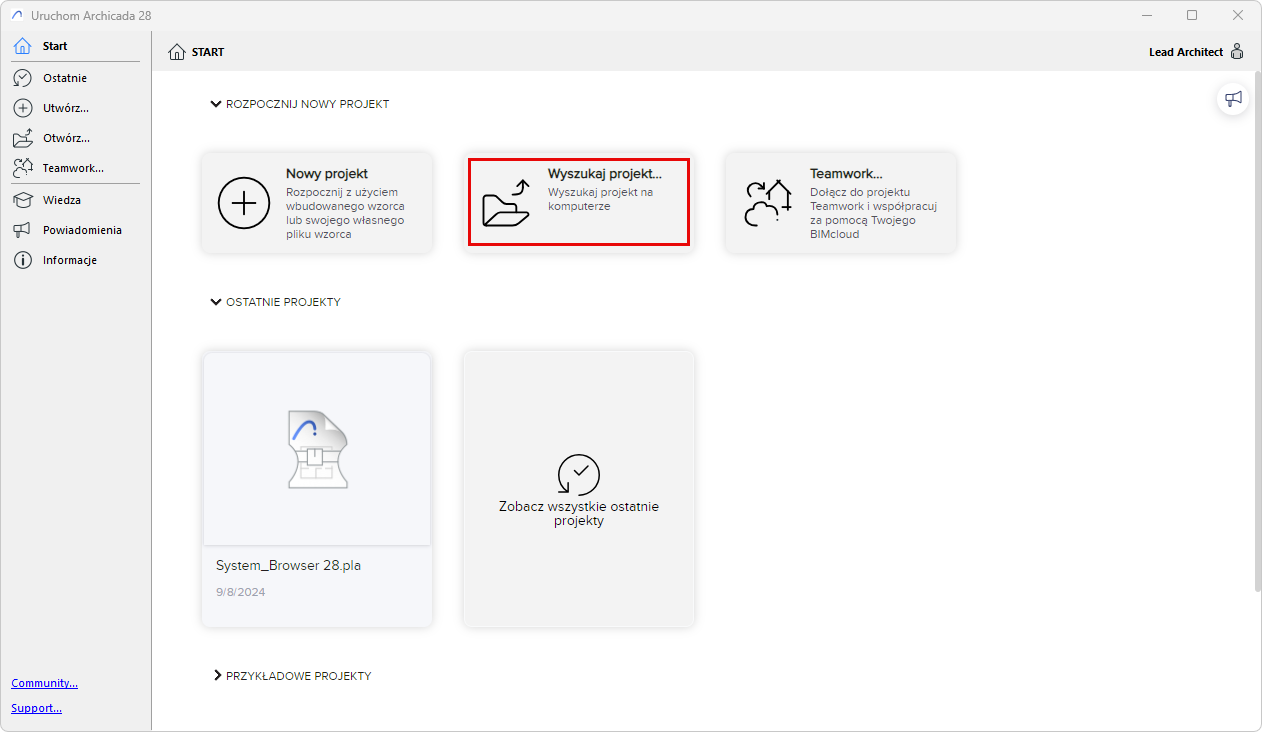
Task: Click Zobacz wszystkie ostatnie projekty text
Action: (579, 513)
